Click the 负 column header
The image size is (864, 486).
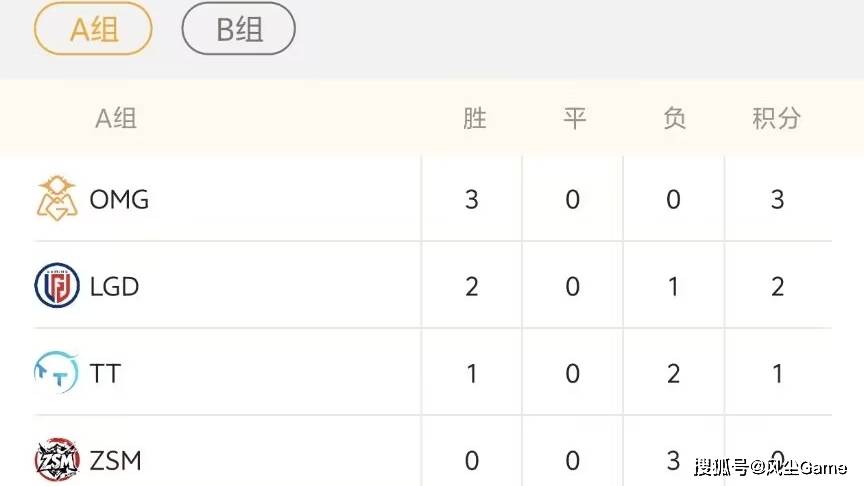674,119
